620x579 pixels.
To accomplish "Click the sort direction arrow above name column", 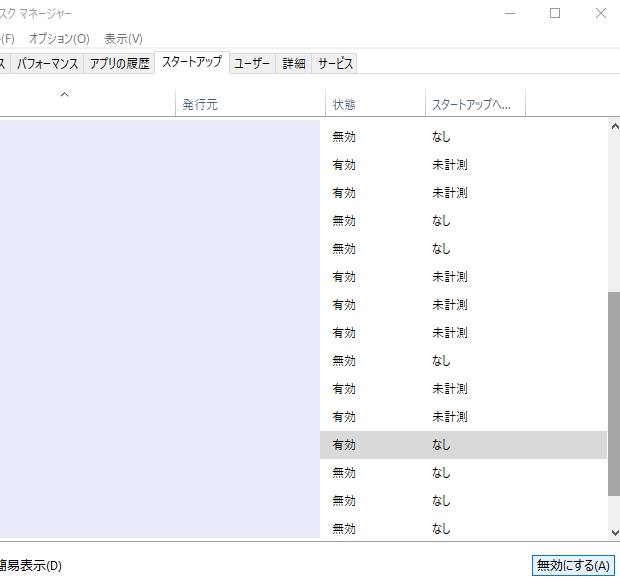I will [x=65, y=95].
